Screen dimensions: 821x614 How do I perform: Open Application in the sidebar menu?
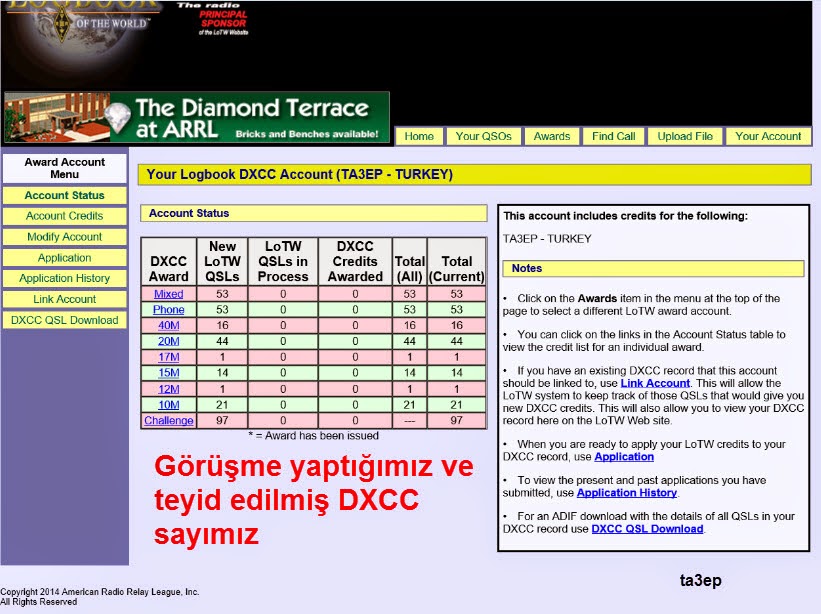coord(64,258)
